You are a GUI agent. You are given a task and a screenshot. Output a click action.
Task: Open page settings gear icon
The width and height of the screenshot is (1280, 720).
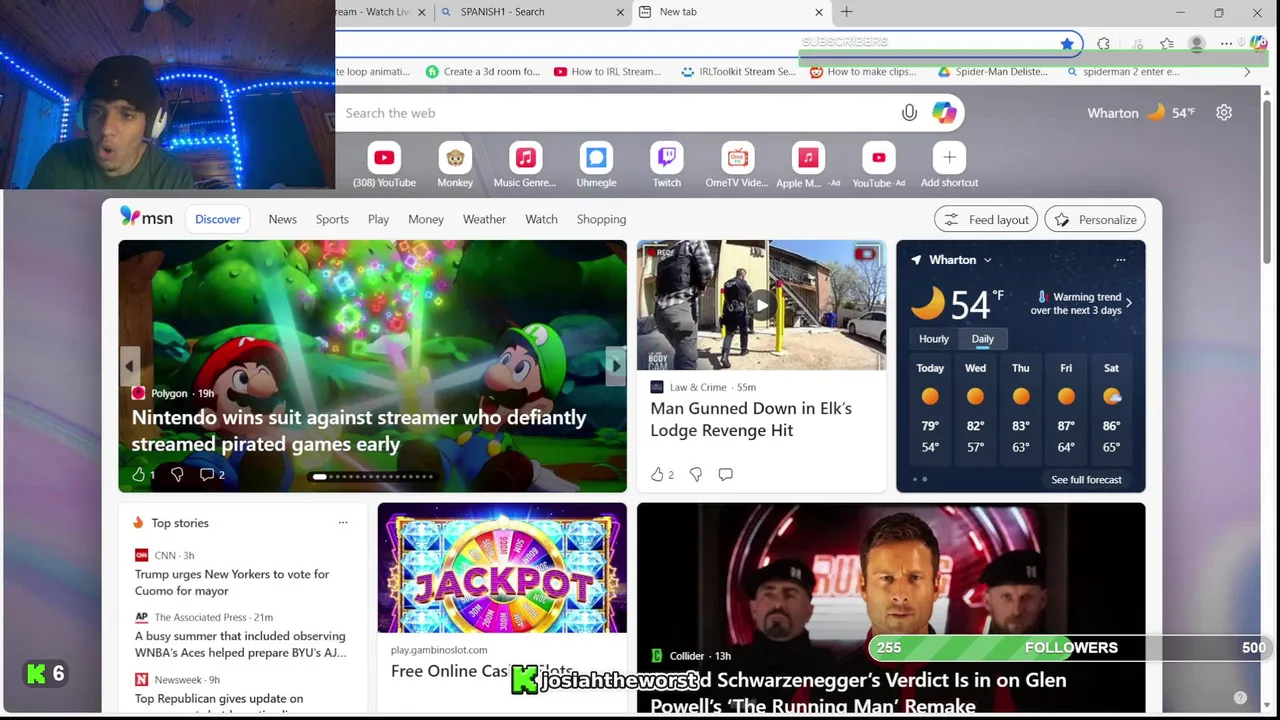(1224, 113)
